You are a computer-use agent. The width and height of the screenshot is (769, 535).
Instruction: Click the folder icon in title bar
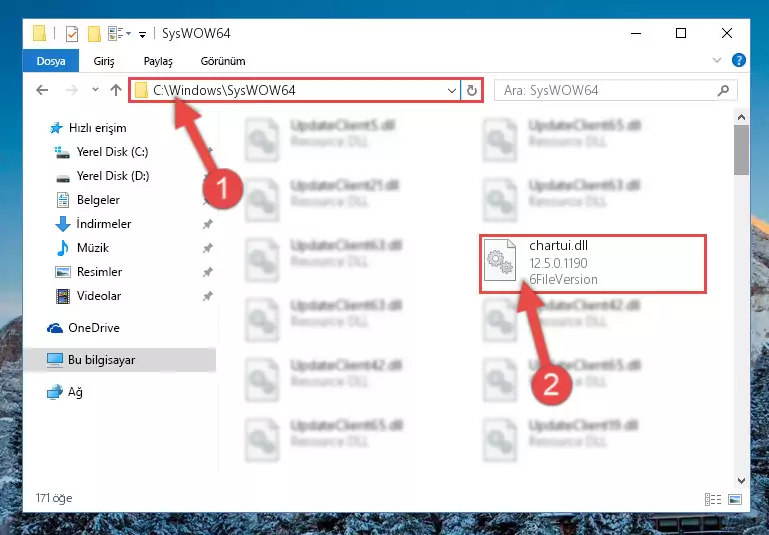click(39, 33)
